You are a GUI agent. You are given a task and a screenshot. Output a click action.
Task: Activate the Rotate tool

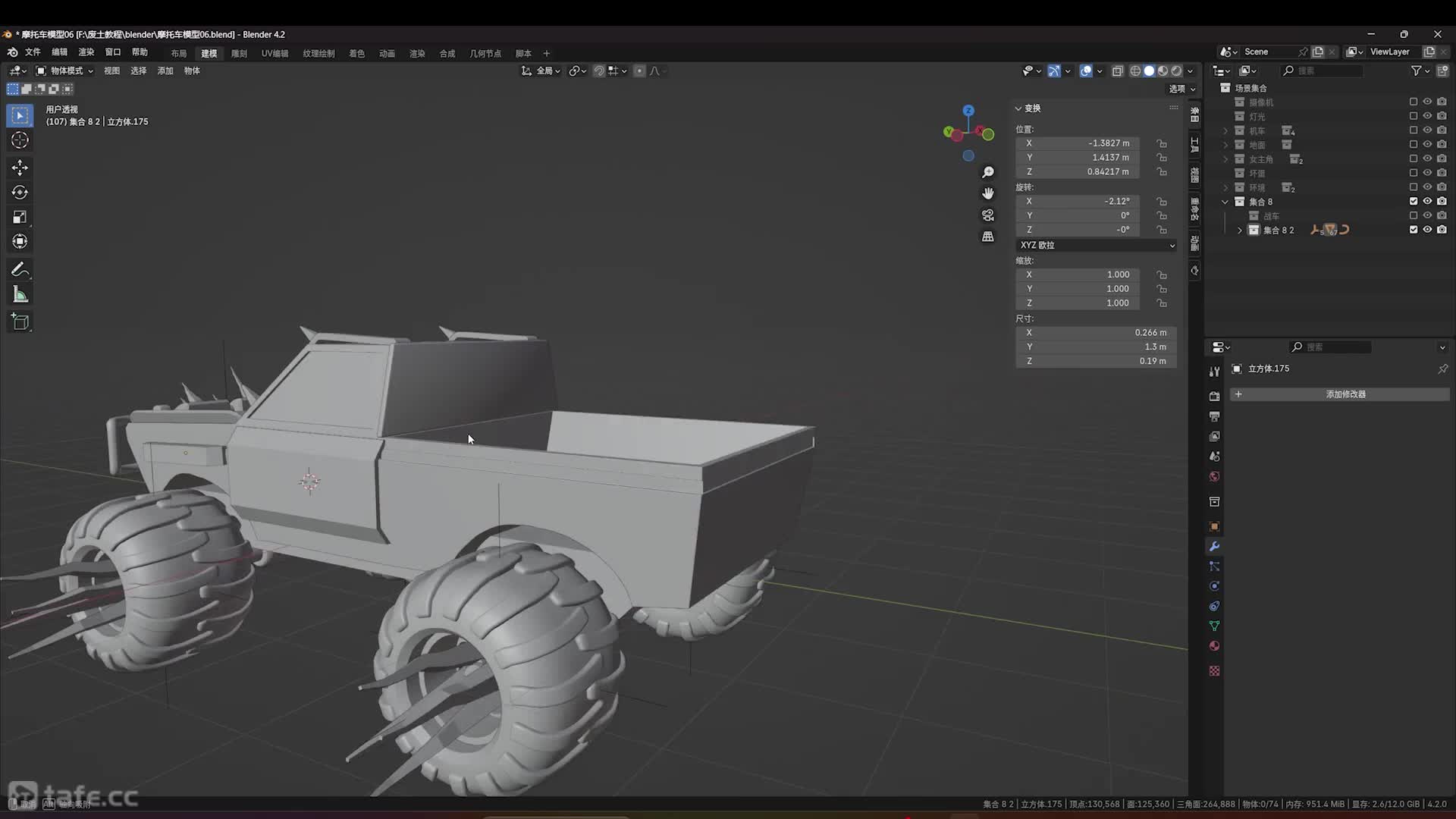20,193
